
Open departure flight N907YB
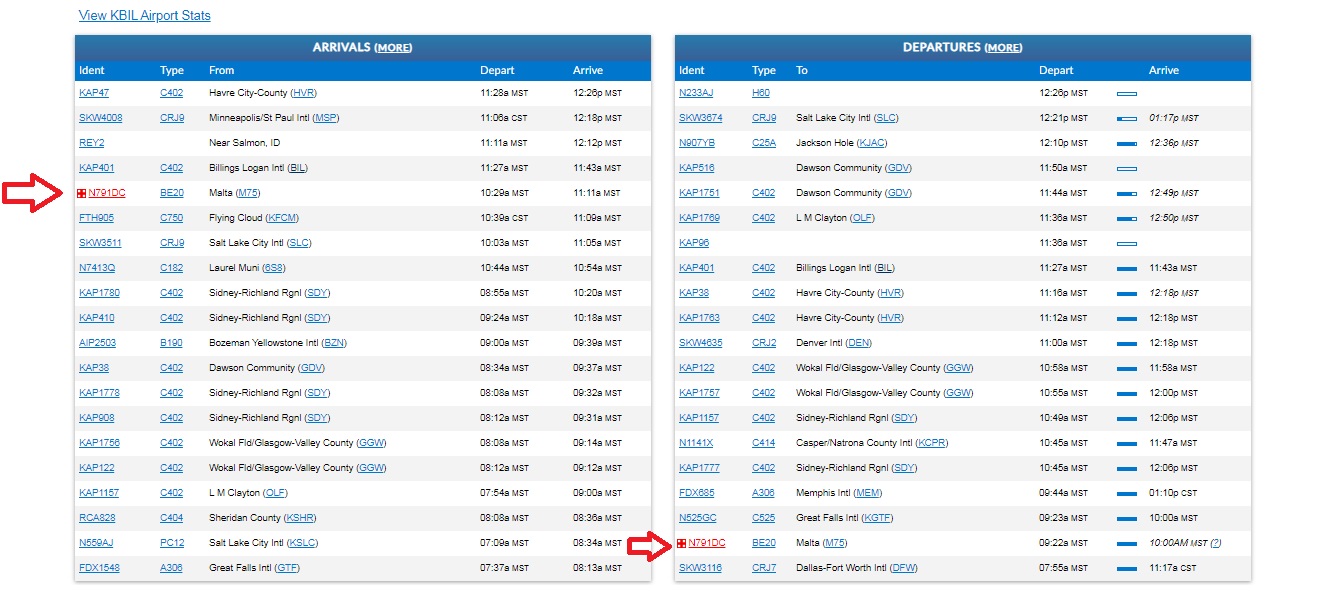[697, 143]
